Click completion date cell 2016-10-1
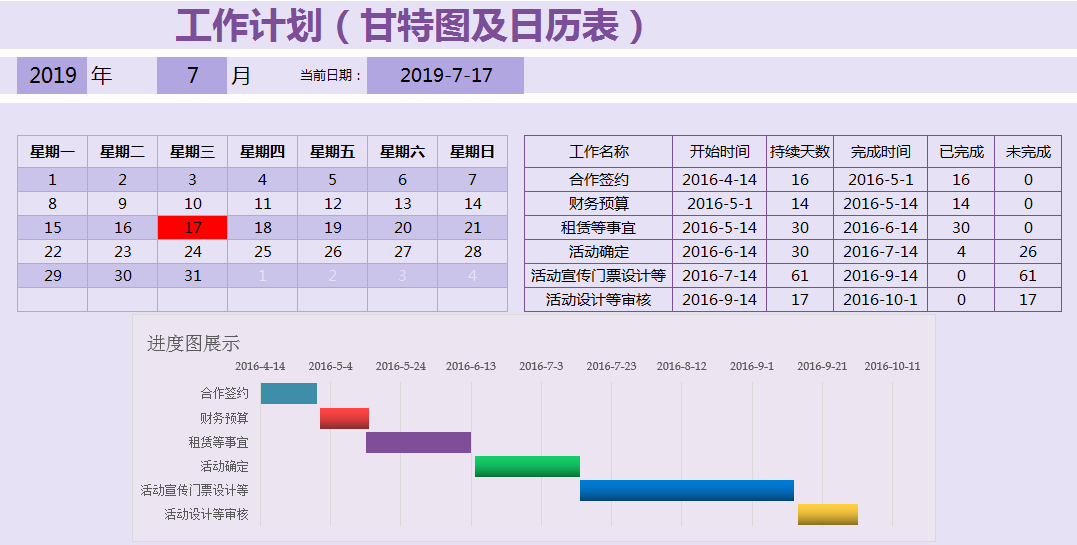This screenshot has height=545, width=1077. 881,300
